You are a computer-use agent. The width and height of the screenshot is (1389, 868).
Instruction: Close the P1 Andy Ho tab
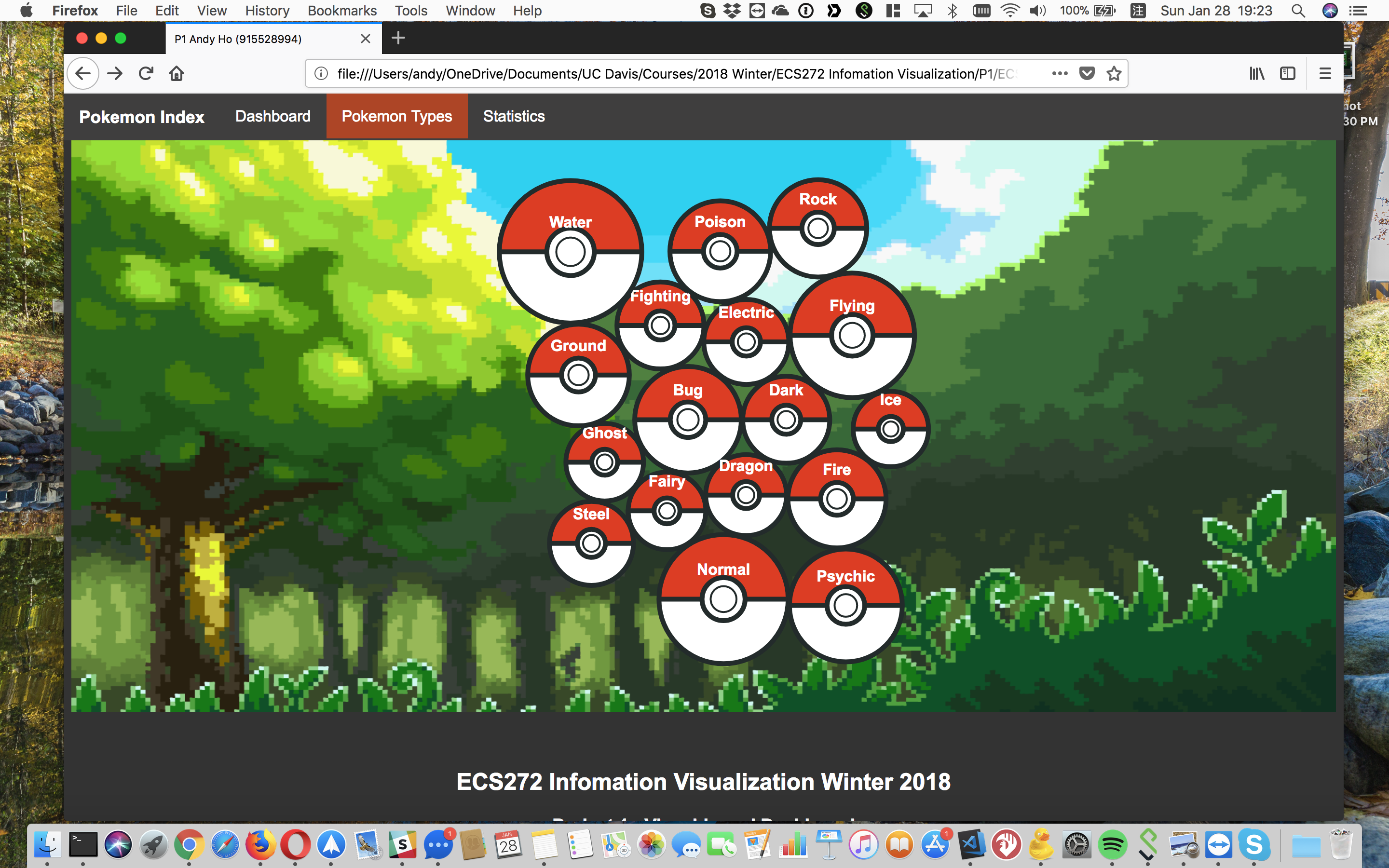366,39
